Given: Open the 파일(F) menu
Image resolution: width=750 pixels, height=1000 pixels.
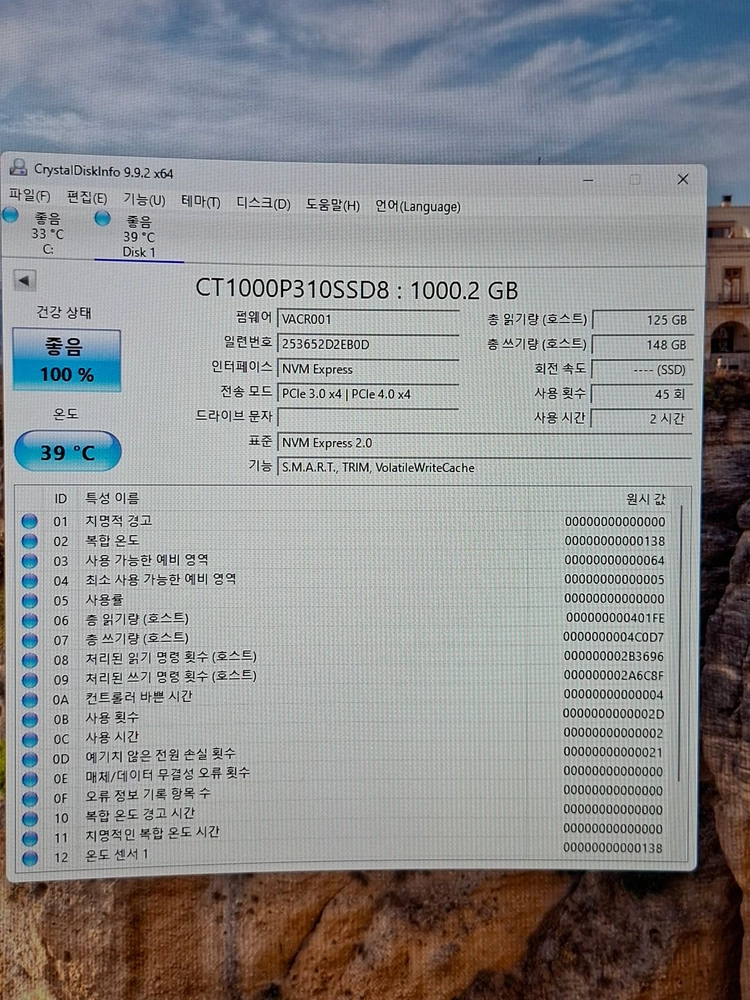Looking at the screenshot, I should tap(29, 196).
